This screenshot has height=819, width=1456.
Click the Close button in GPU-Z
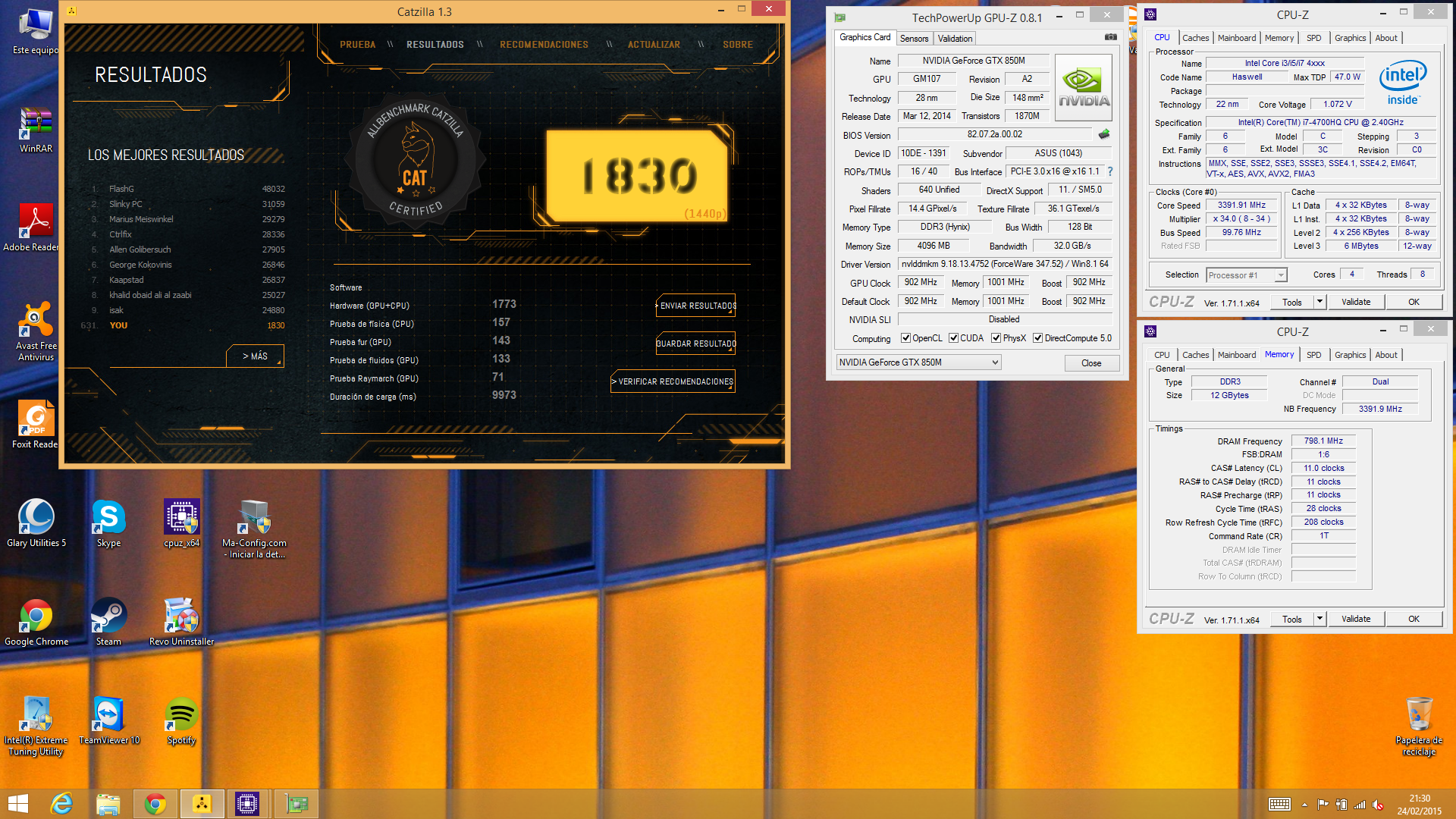(x=1091, y=363)
